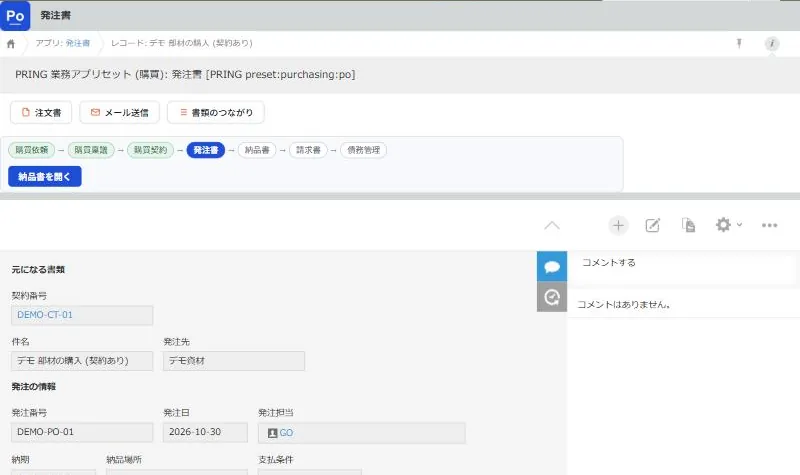Click the 納品書を開く button
This screenshot has width=800, height=475.
45,177
